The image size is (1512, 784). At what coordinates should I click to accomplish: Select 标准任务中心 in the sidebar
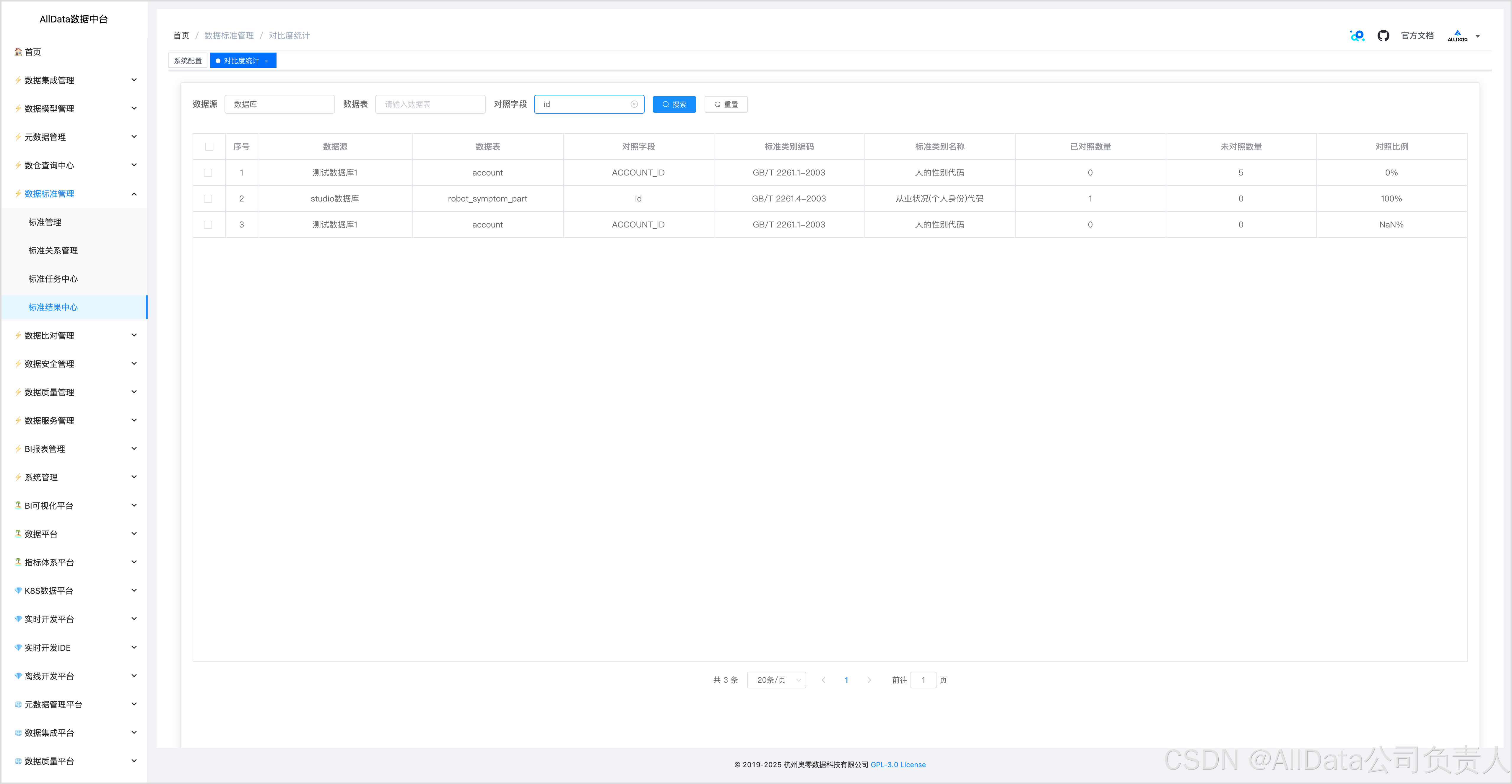(53, 279)
